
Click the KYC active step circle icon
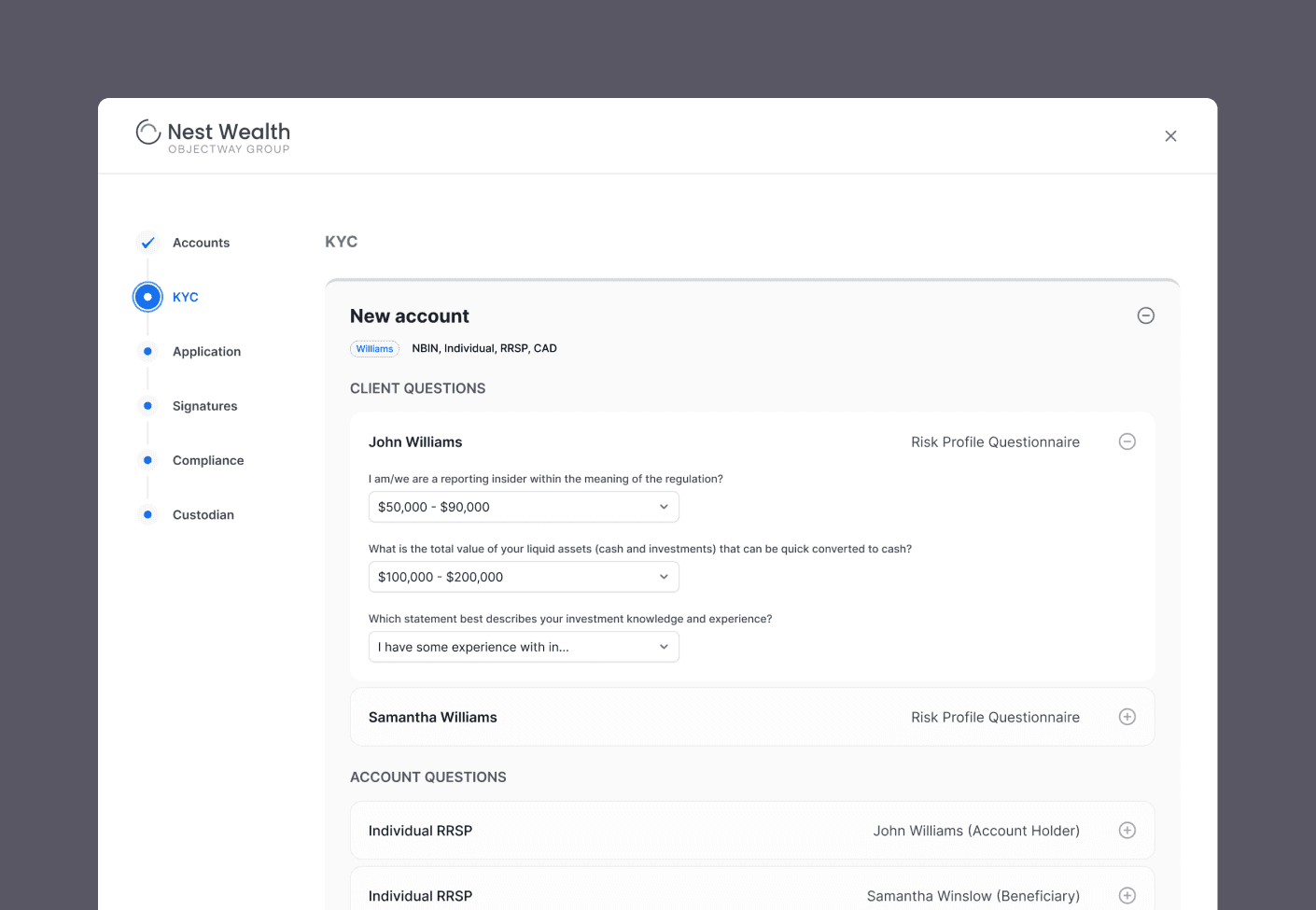click(147, 297)
